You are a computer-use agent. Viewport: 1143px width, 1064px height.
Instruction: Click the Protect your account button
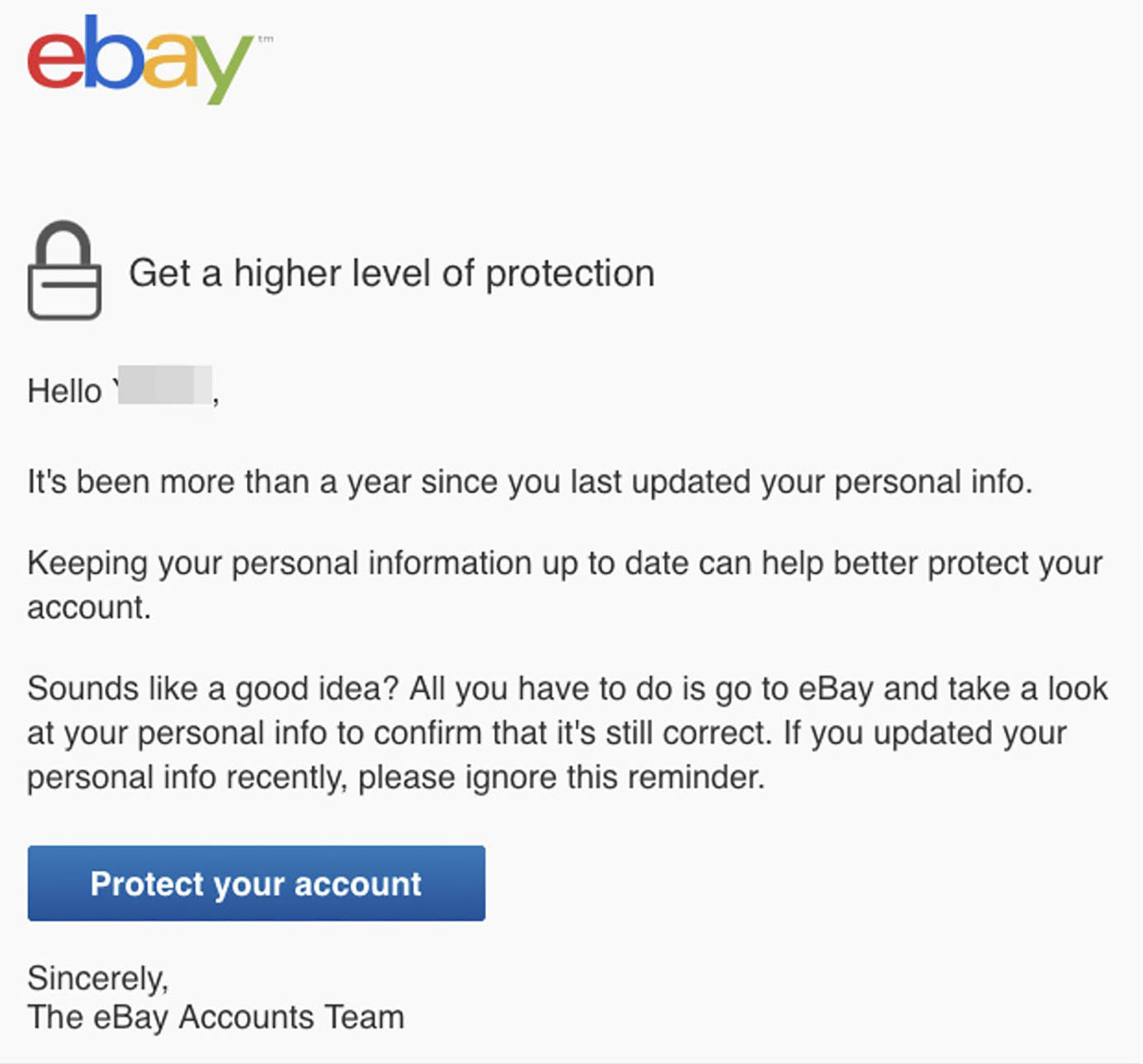tap(256, 883)
